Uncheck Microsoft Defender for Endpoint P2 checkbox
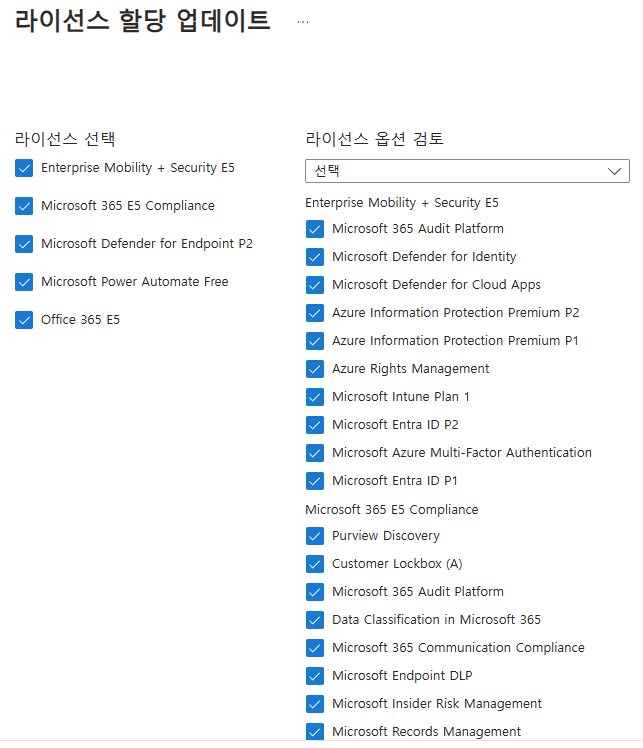The width and height of the screenshot is (643, 748). (x=24, y=244)
